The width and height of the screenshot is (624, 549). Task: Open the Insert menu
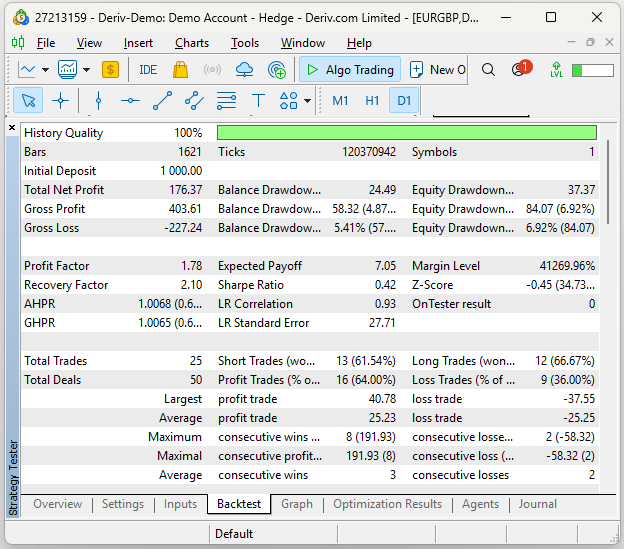pos(138,43)
